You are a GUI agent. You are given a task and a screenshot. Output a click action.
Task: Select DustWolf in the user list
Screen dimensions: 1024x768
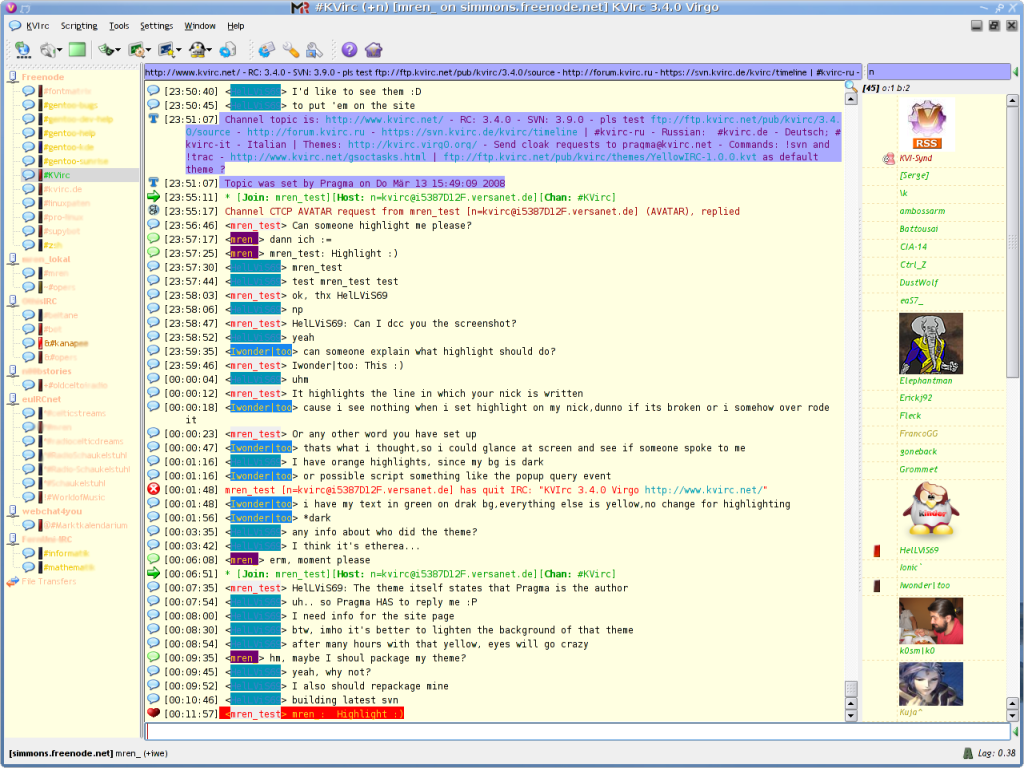(x=919, y=283)
